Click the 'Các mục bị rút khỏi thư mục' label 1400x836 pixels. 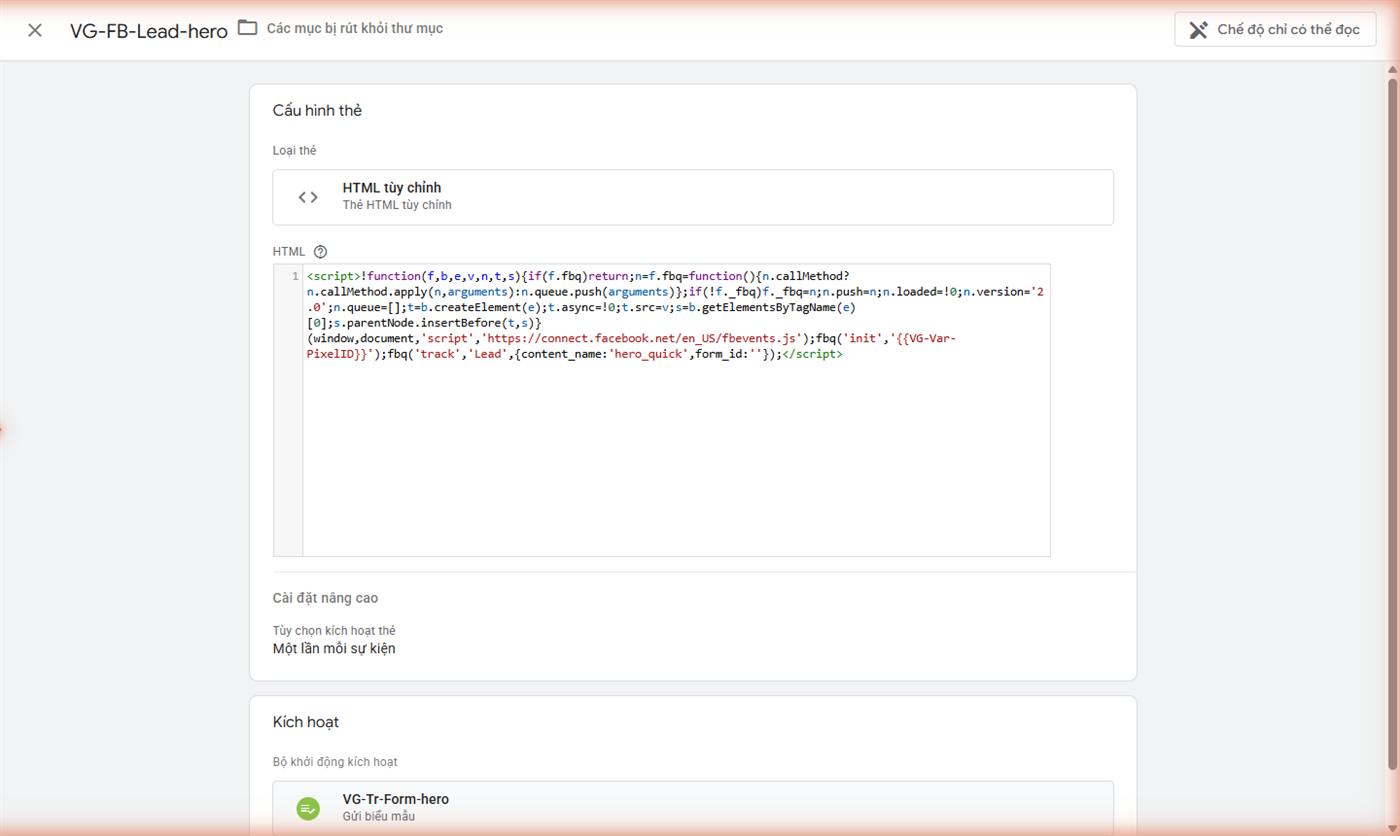click(x=355, y=28)
